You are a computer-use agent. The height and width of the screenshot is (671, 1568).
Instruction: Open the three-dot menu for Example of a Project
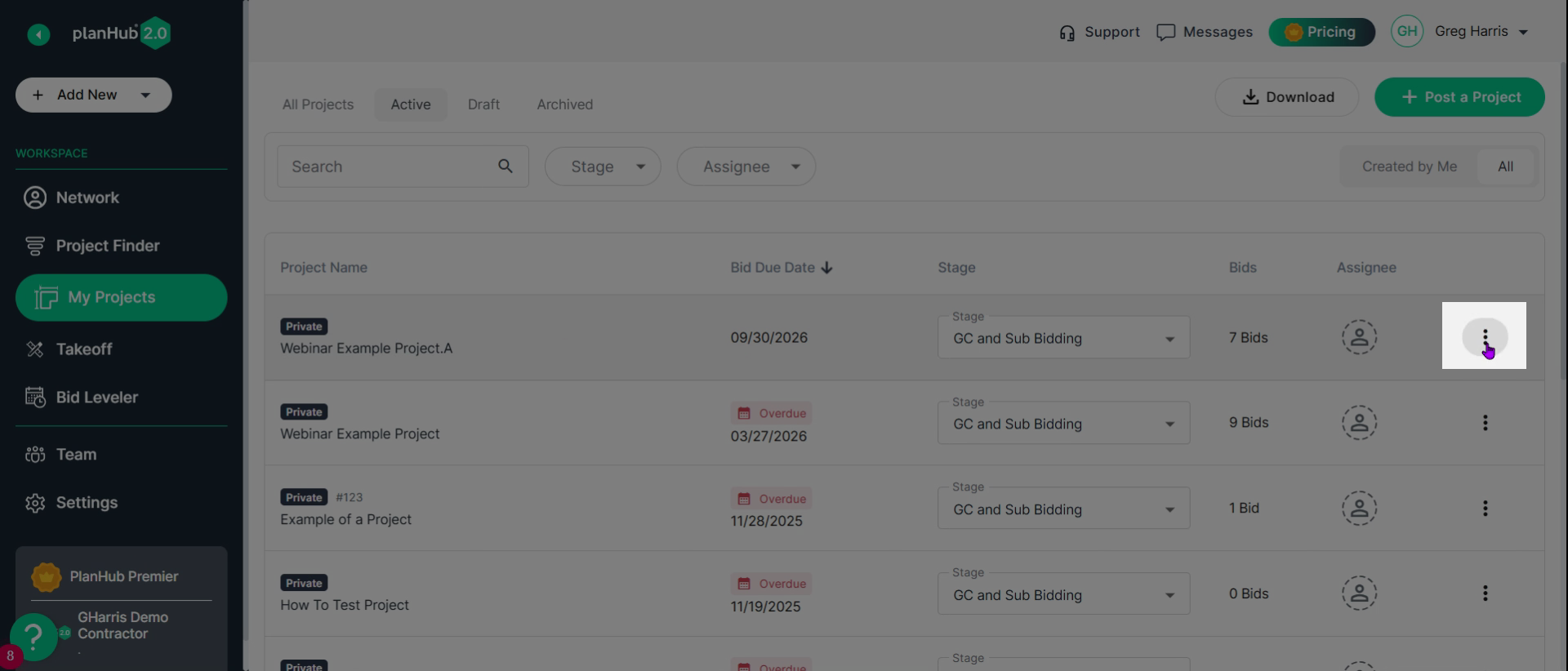1485,509
